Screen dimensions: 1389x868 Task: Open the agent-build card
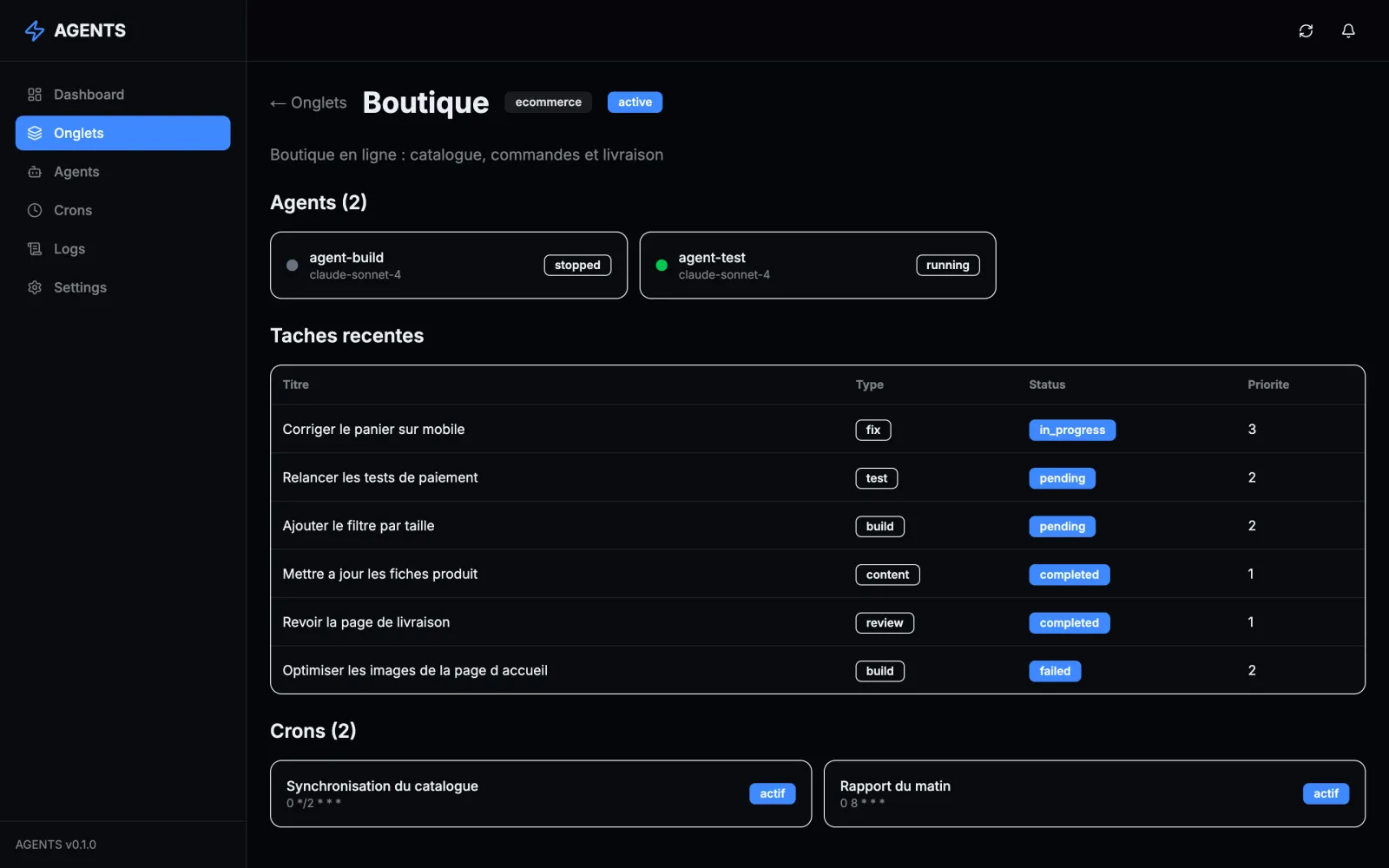click(449, 266)
